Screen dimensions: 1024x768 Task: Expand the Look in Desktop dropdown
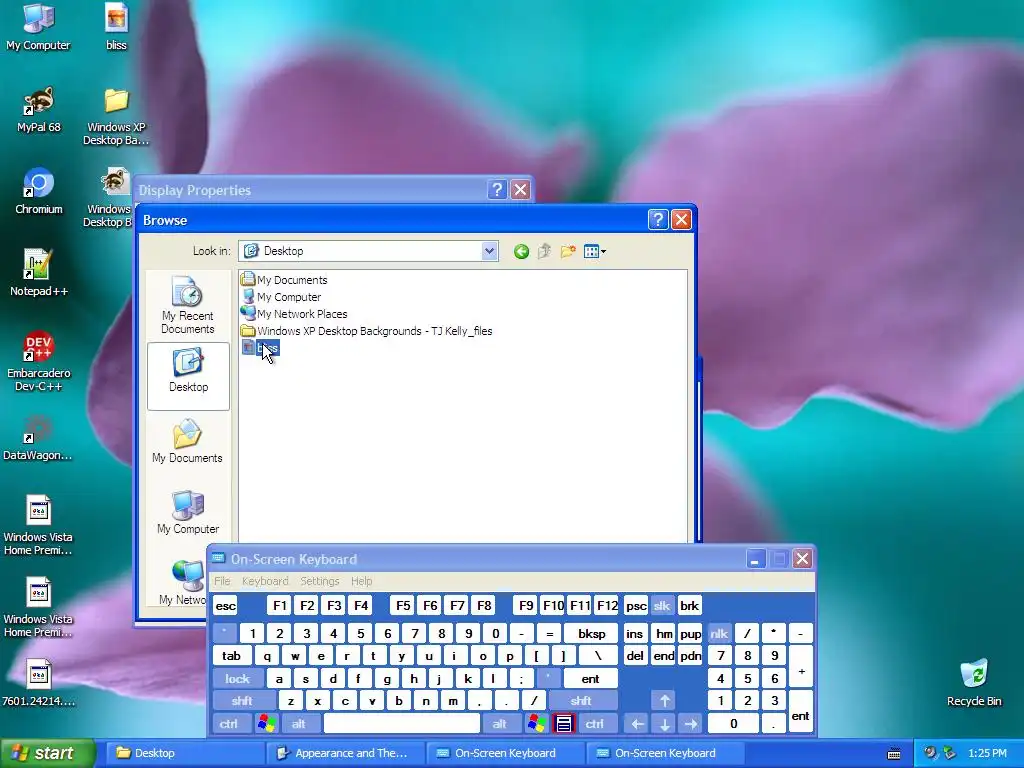pos(489,251)
